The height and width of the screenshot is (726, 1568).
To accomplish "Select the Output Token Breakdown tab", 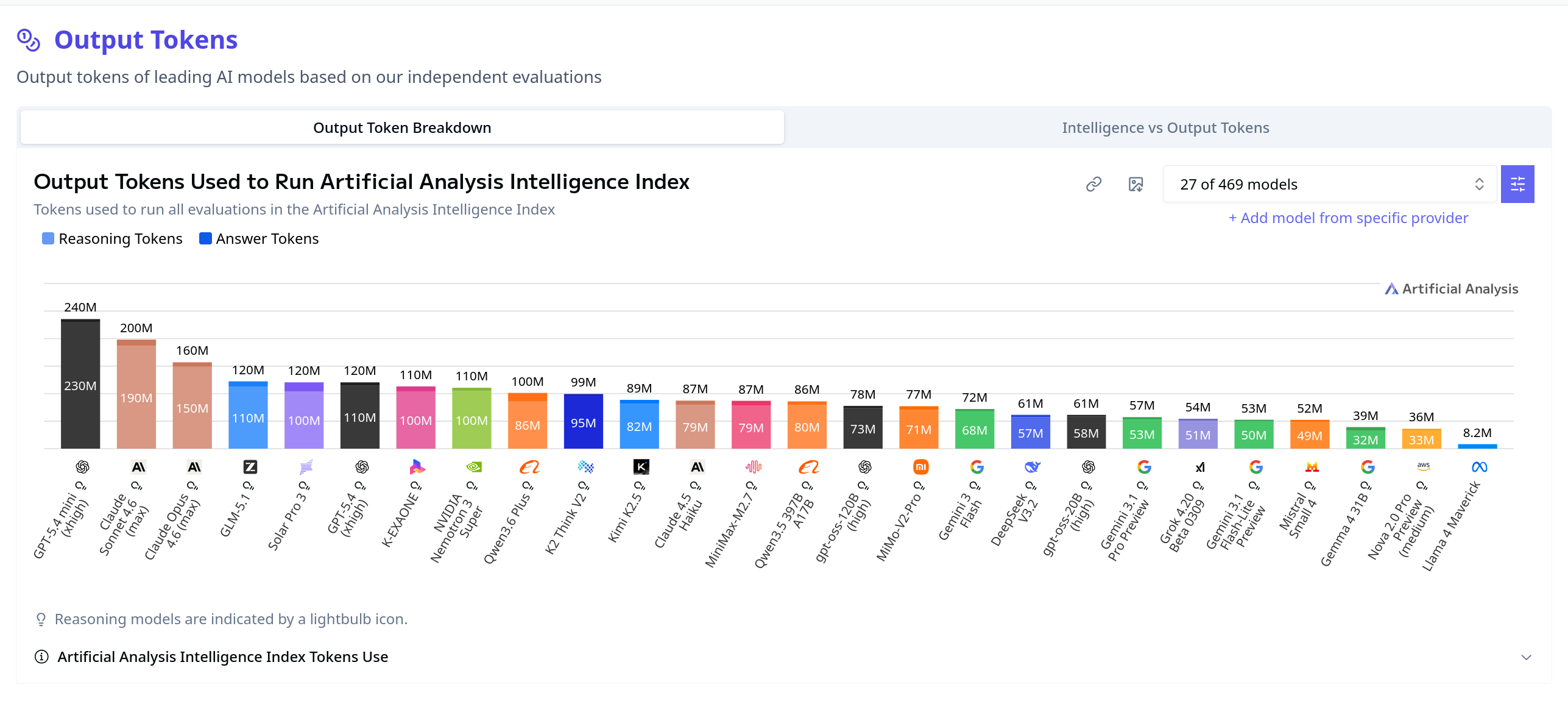I will coord(402,128).
